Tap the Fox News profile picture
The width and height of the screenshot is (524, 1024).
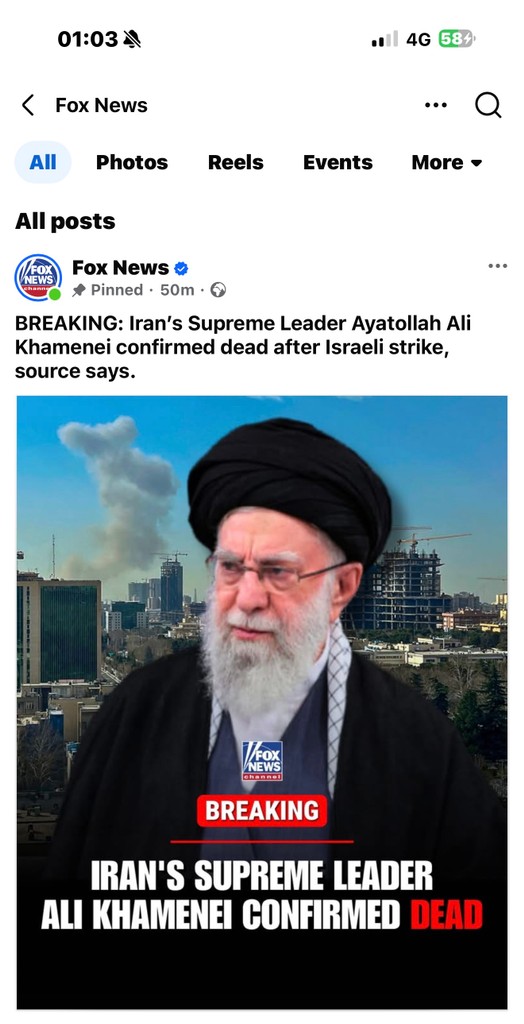pyautogui.click(x=39, y=278)
